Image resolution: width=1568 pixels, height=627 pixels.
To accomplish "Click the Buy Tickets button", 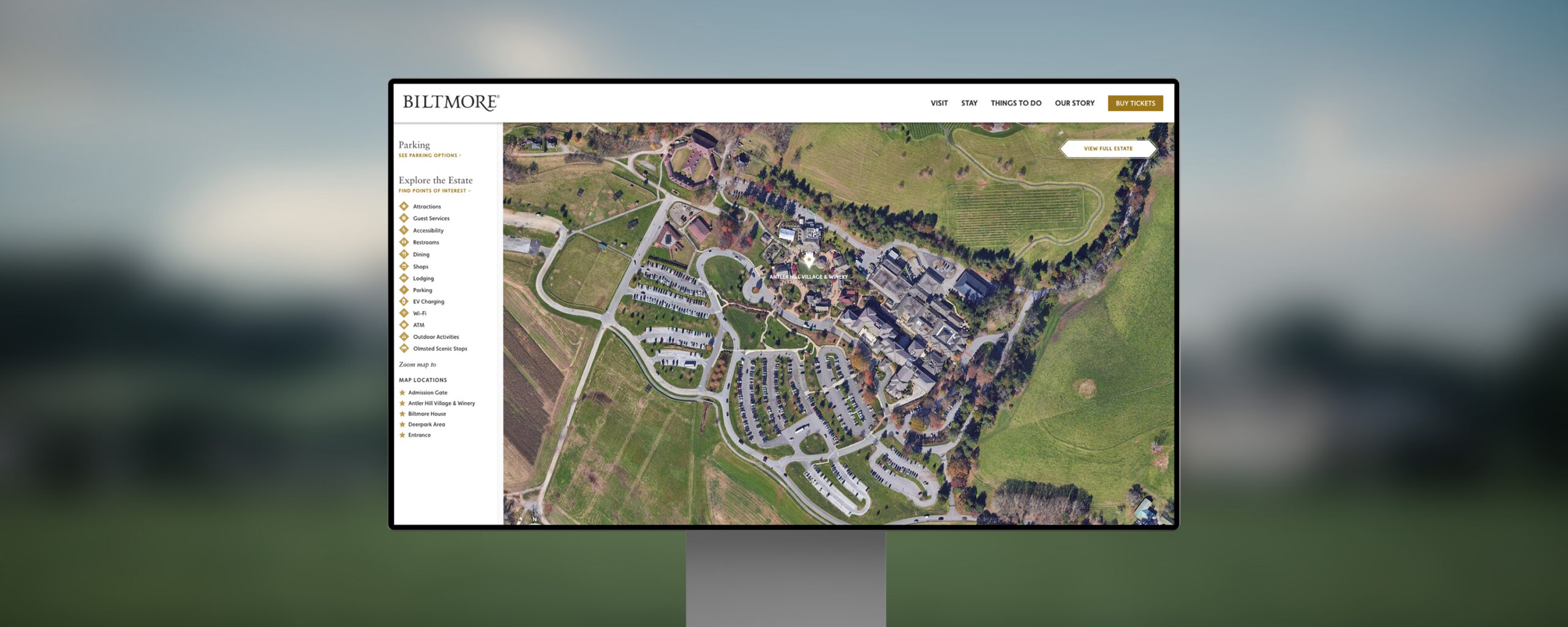I will pos(1135,103).
